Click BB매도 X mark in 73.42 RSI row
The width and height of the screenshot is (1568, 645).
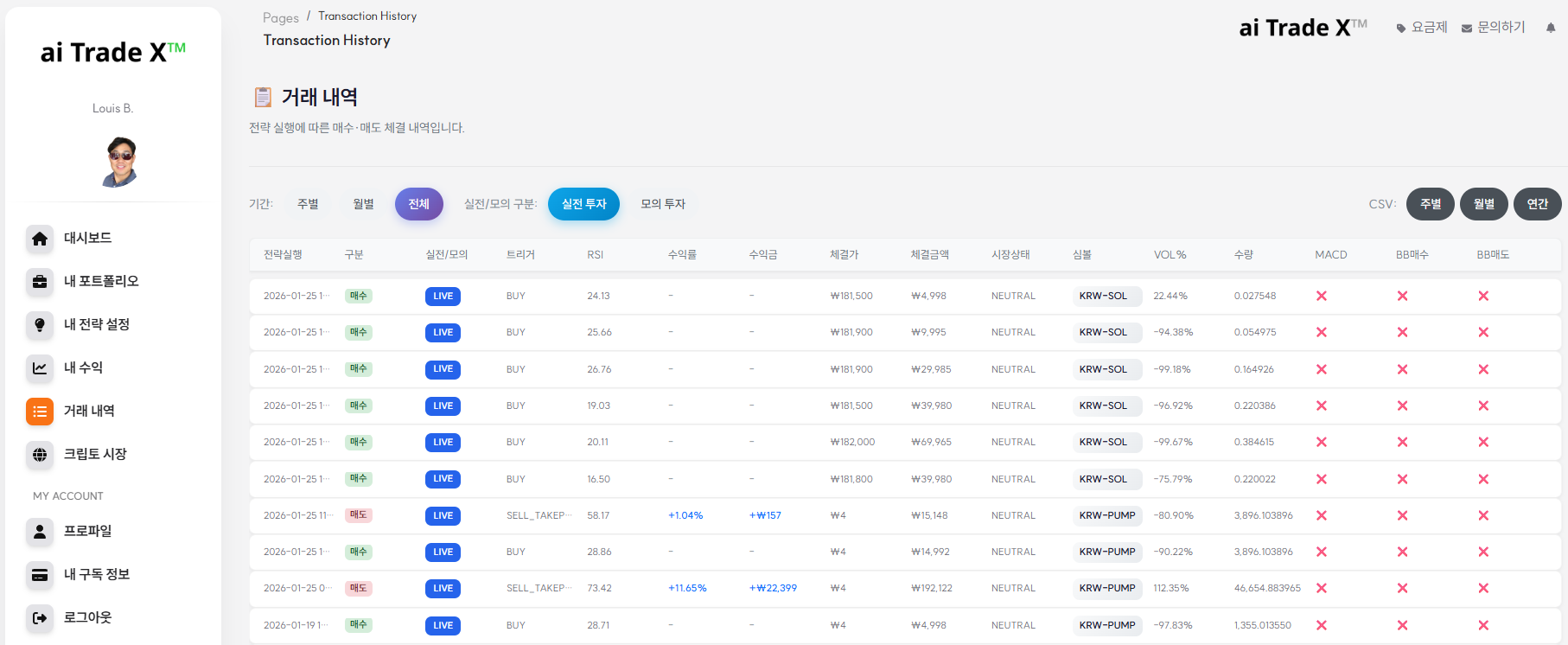click(1483, 588)
